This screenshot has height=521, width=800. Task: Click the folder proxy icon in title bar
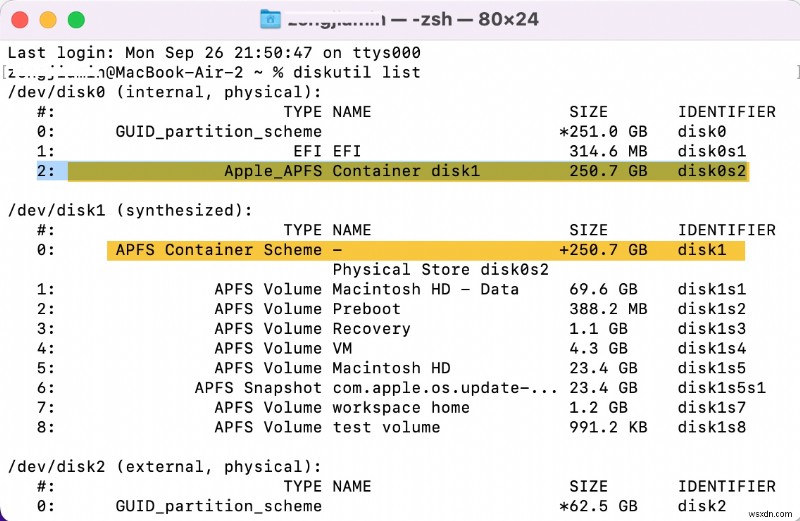(270, 19)
